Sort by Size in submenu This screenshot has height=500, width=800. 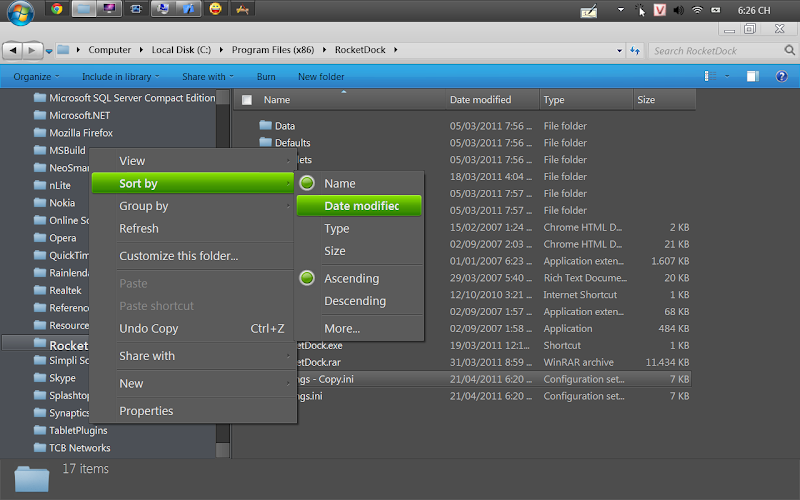pyautogui.click(x=359, y=251)
